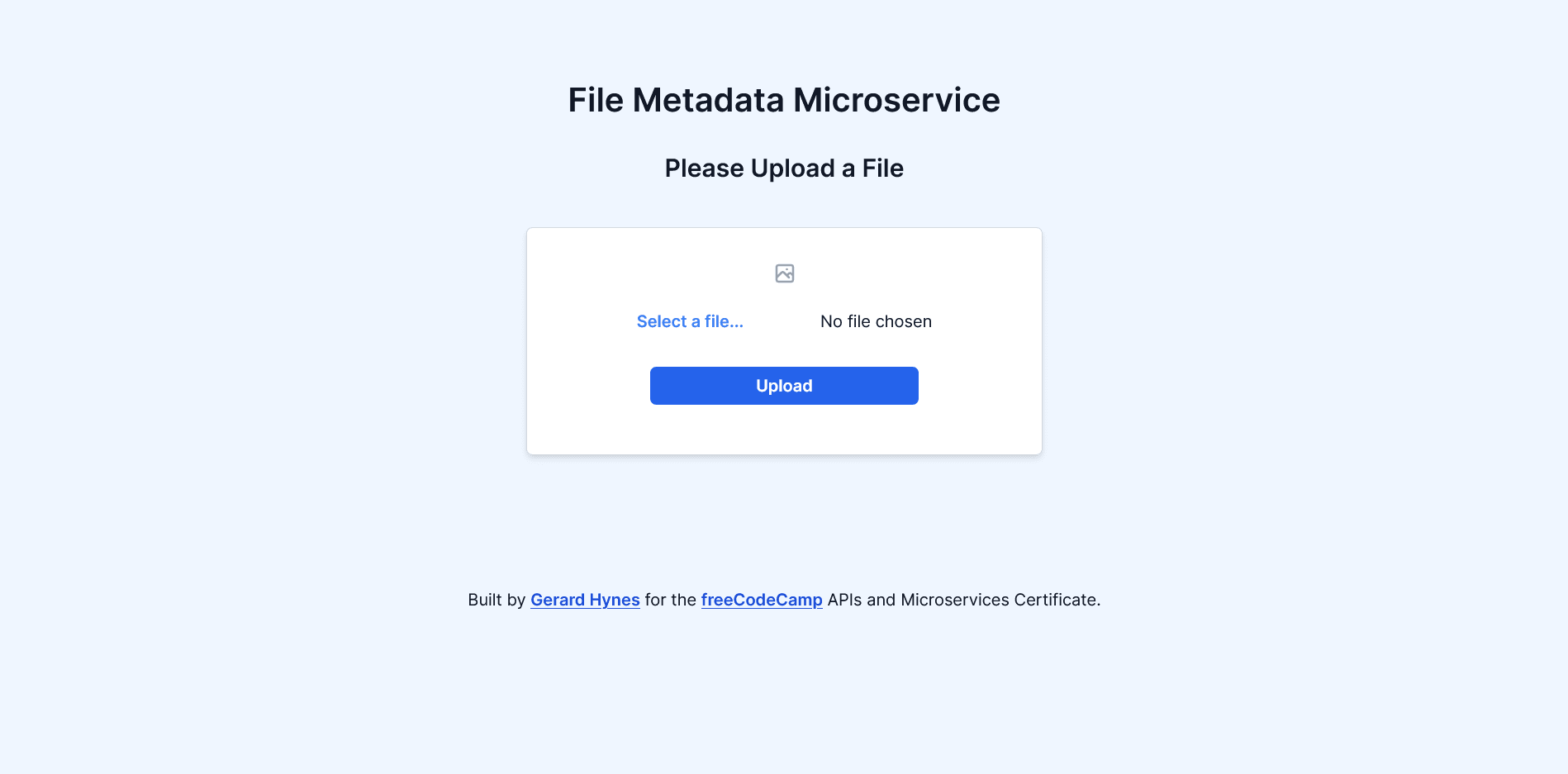Click the 'File Metadata Microservice' title
1568x774 pixels.
point(783,99)
